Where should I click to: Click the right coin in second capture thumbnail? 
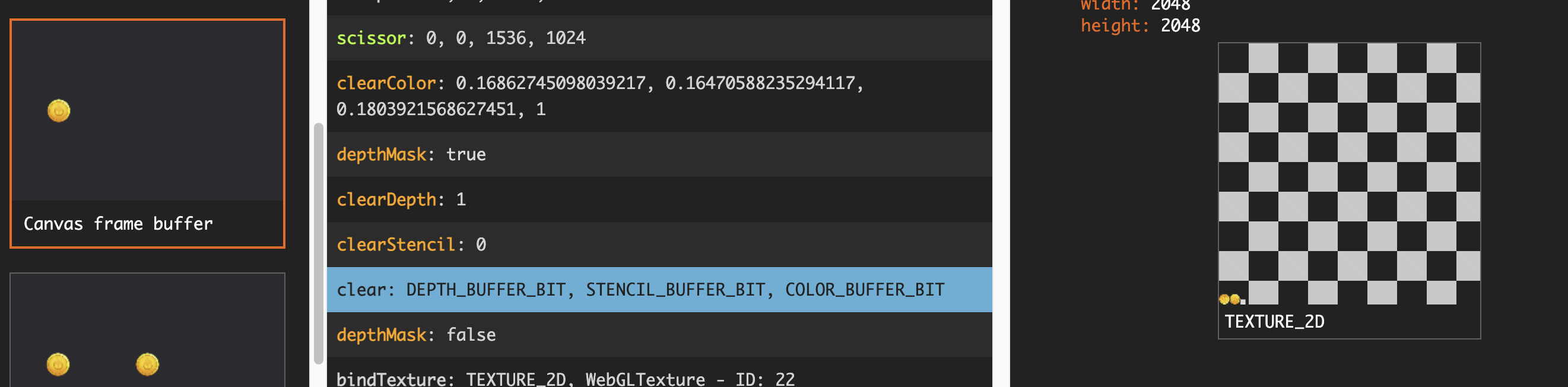click(147, 364)
